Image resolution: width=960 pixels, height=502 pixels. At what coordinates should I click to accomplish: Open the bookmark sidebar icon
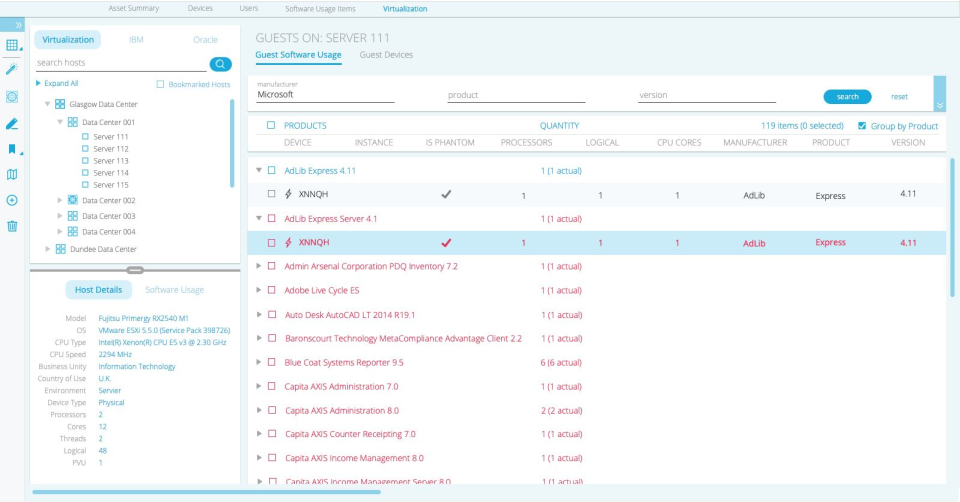pyautogui.click(x=12, y=149)
